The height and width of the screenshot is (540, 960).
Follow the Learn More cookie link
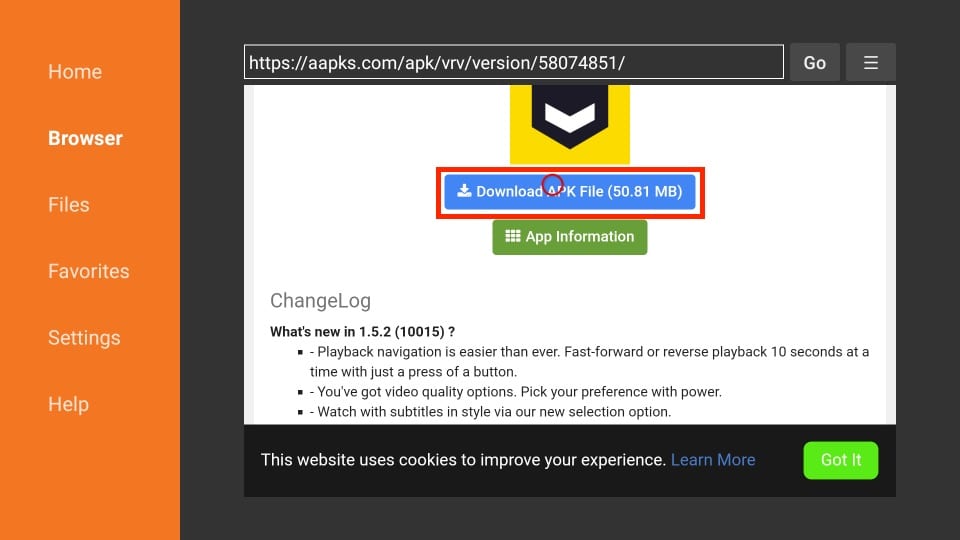[713, 460]
